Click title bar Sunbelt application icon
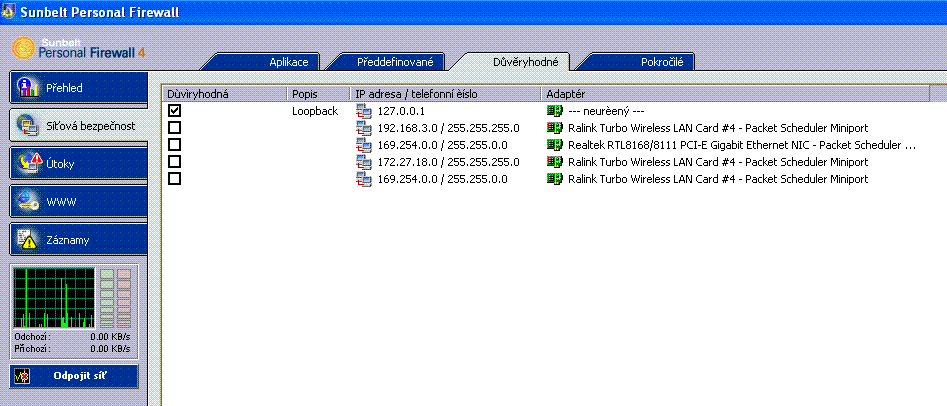The image size is (947, 406). (x=8, y=12)
